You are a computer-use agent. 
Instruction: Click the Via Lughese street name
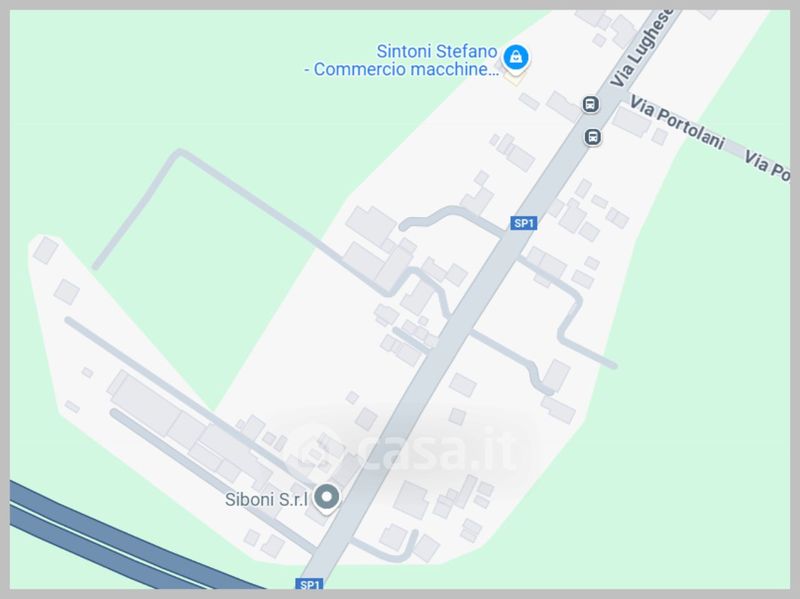[641, 48]
